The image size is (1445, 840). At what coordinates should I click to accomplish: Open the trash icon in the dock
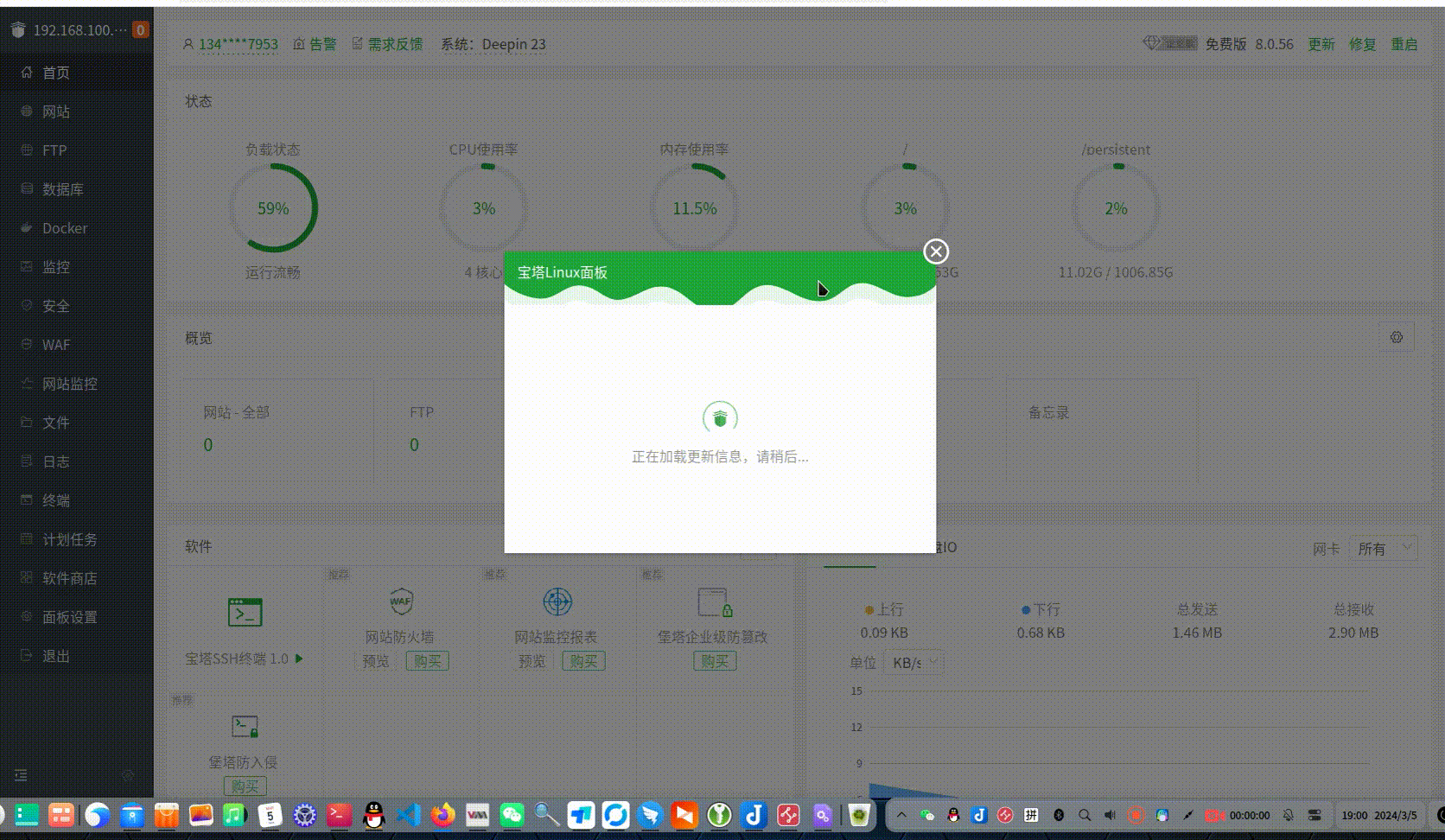coord(859,815)
